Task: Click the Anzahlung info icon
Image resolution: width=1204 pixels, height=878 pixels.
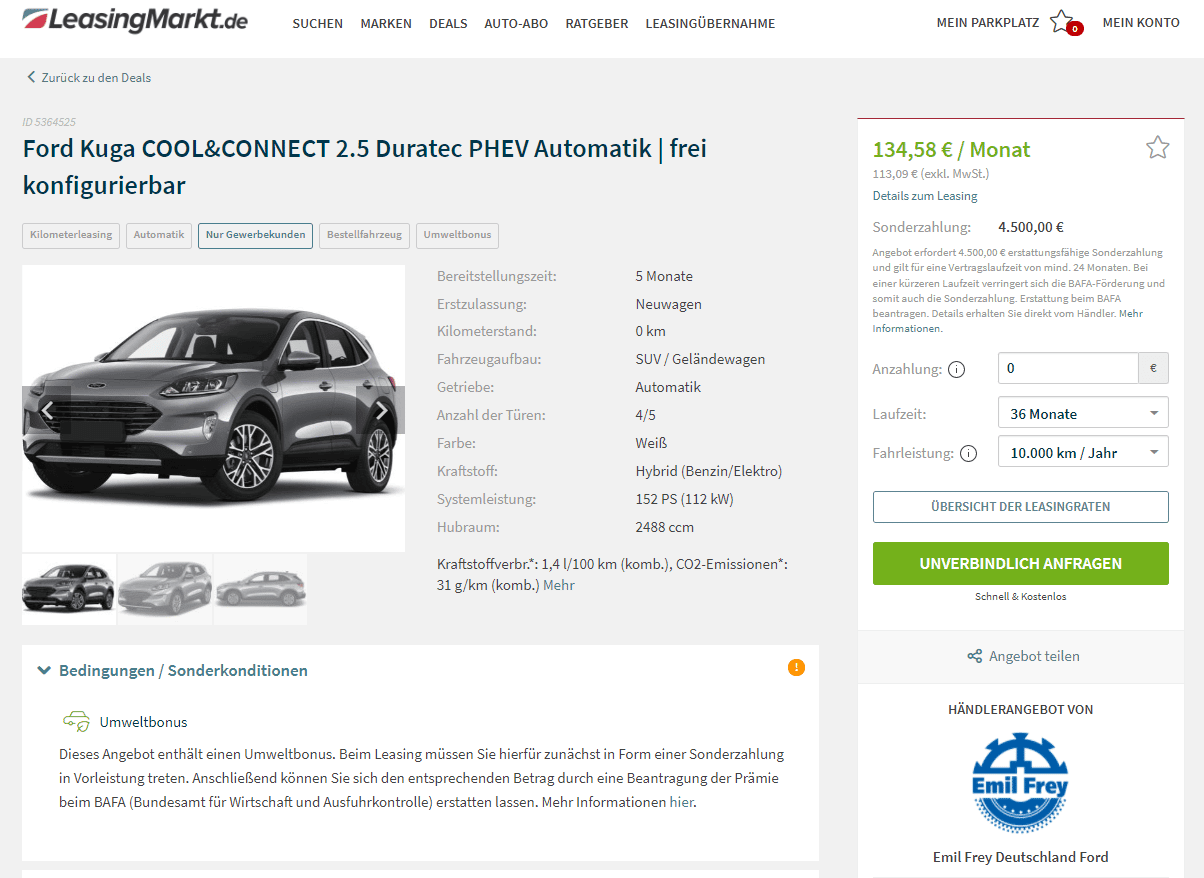Action: coord(956,369)
